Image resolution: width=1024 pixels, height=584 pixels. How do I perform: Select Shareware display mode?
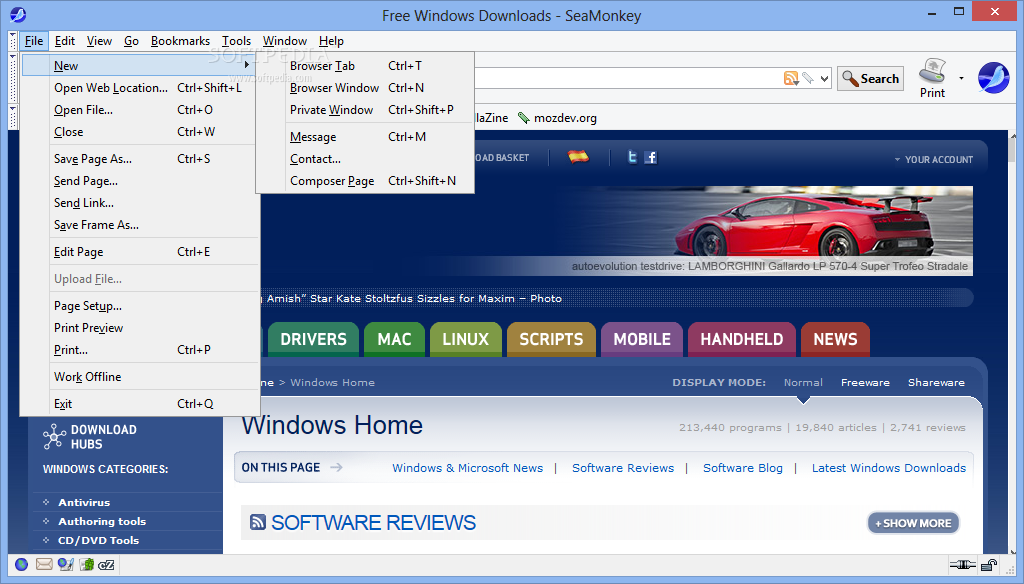tap(936, 382)
